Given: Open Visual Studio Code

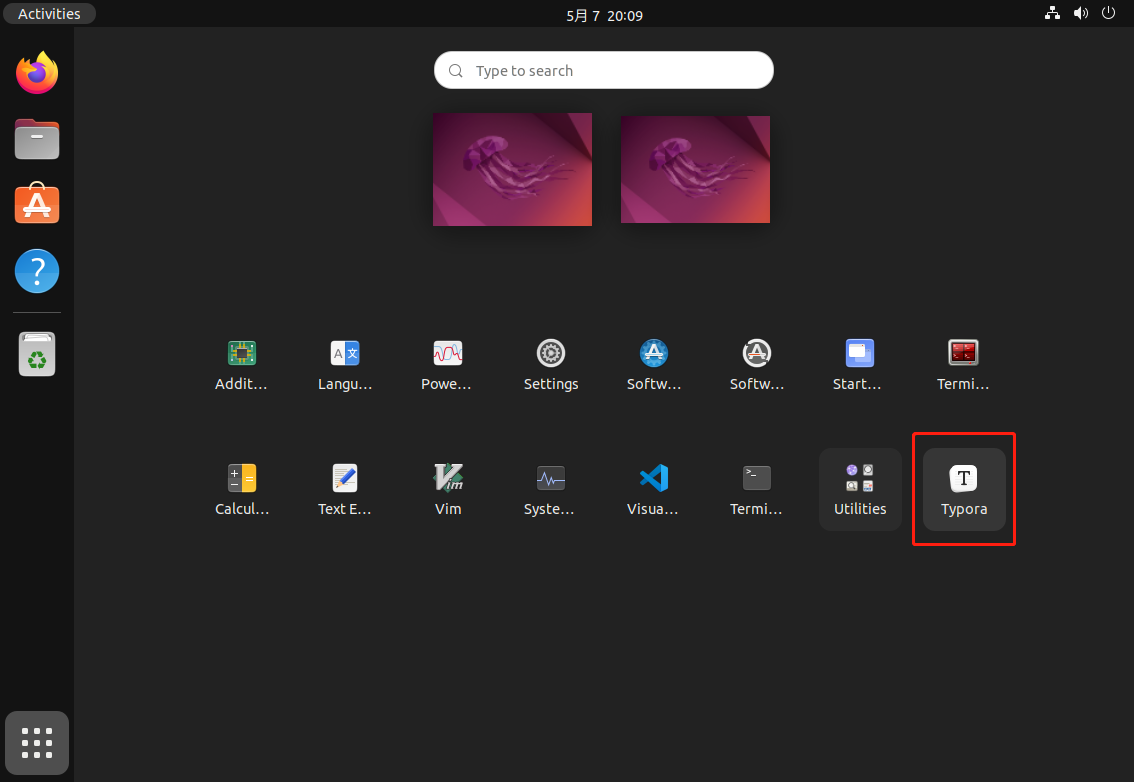Looking at the screenshot, I should (x=654, y=489).
